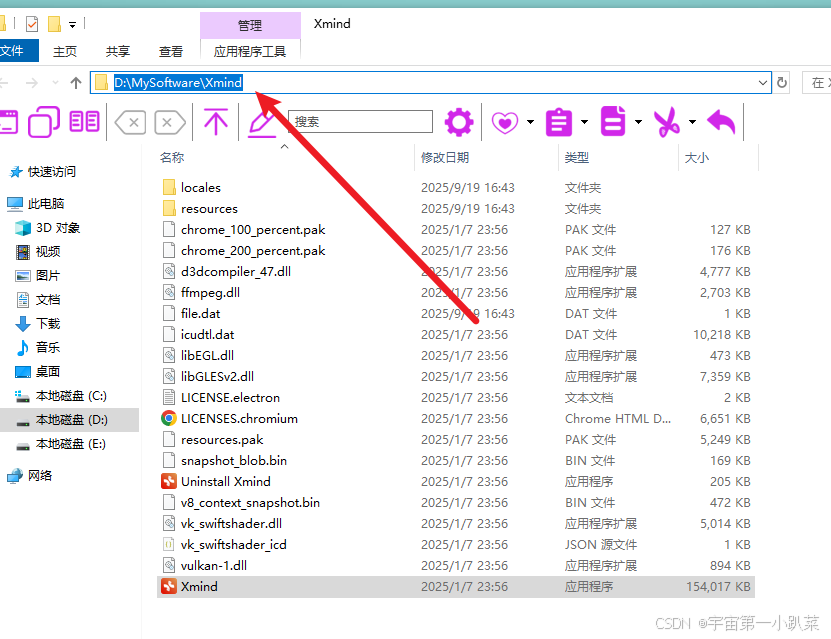
Task: Click the purple document copy icon
Action: (613, 121)
